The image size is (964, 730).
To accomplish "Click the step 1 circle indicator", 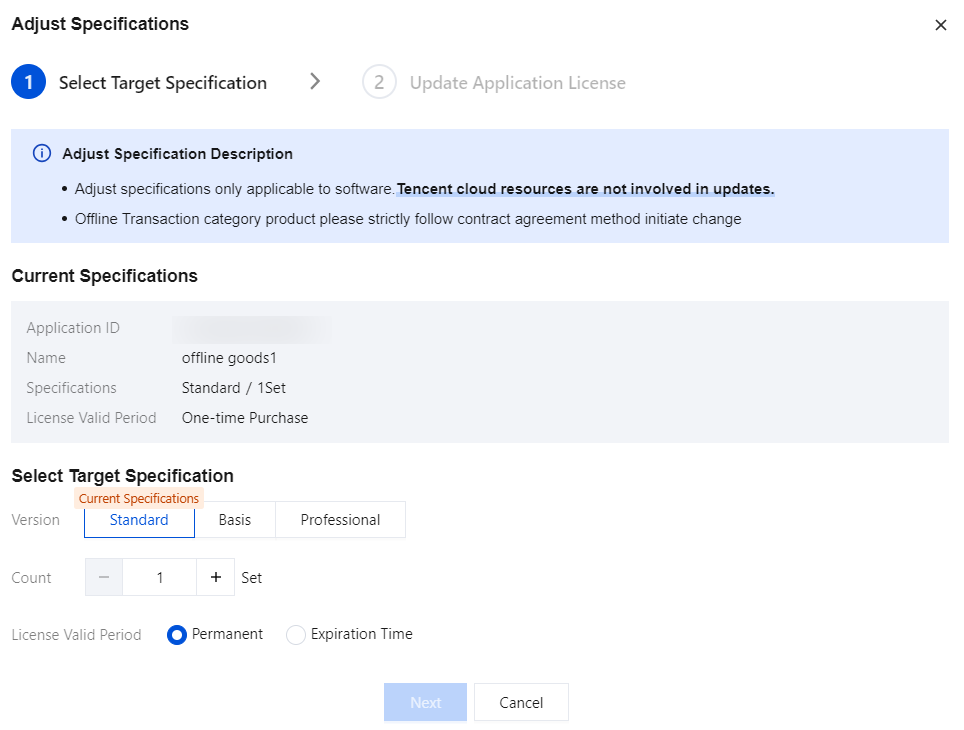I will (x=28, y=83).
